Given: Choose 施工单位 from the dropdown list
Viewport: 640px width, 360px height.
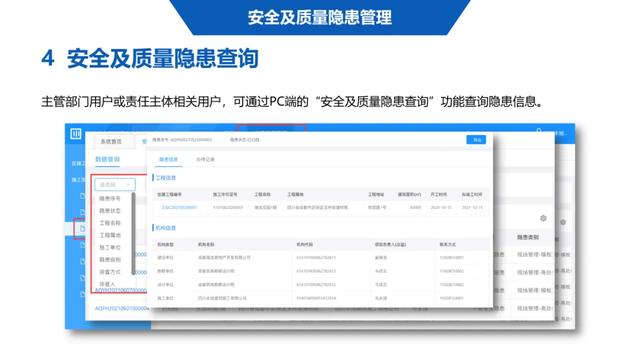Looking at the screenshot, I should (110, 247).
